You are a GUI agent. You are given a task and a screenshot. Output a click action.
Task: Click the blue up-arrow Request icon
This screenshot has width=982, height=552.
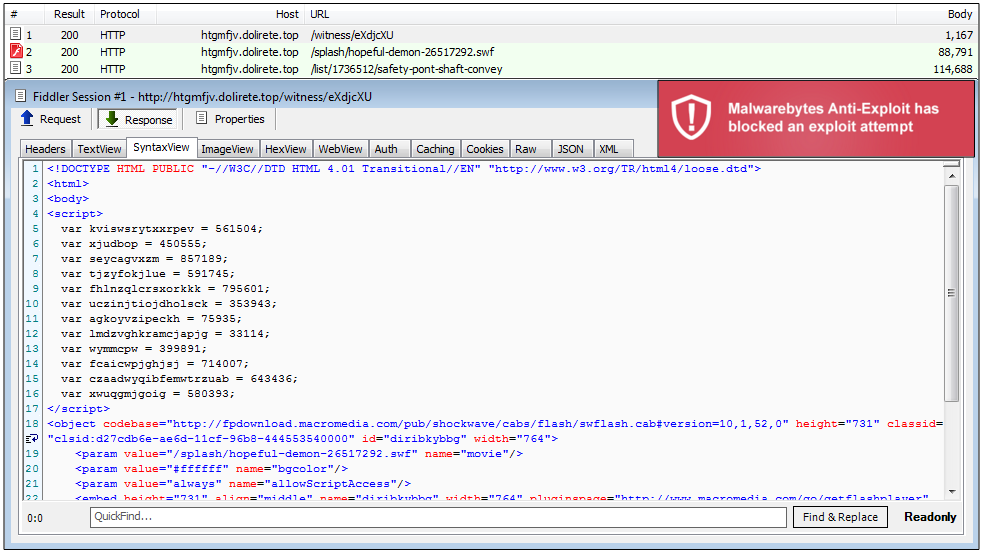click(x=28, y=119)
